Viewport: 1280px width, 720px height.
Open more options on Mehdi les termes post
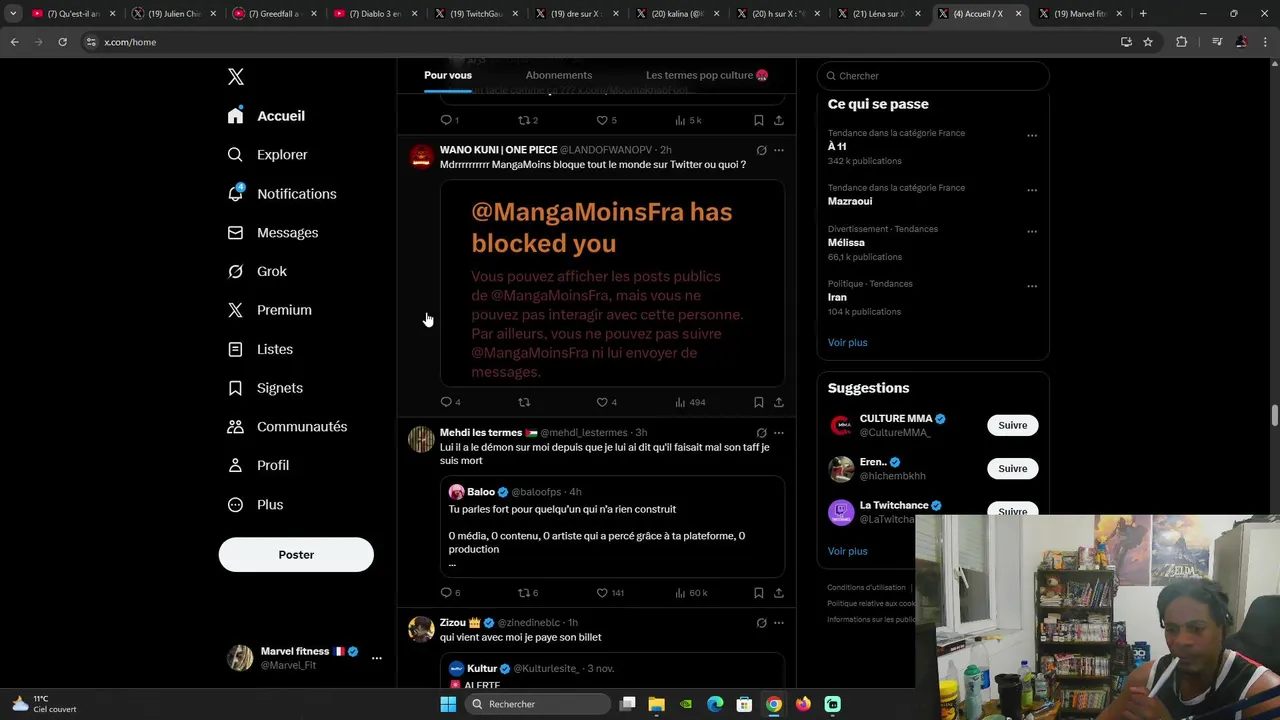pyautogui.click(x=779, y=433)
